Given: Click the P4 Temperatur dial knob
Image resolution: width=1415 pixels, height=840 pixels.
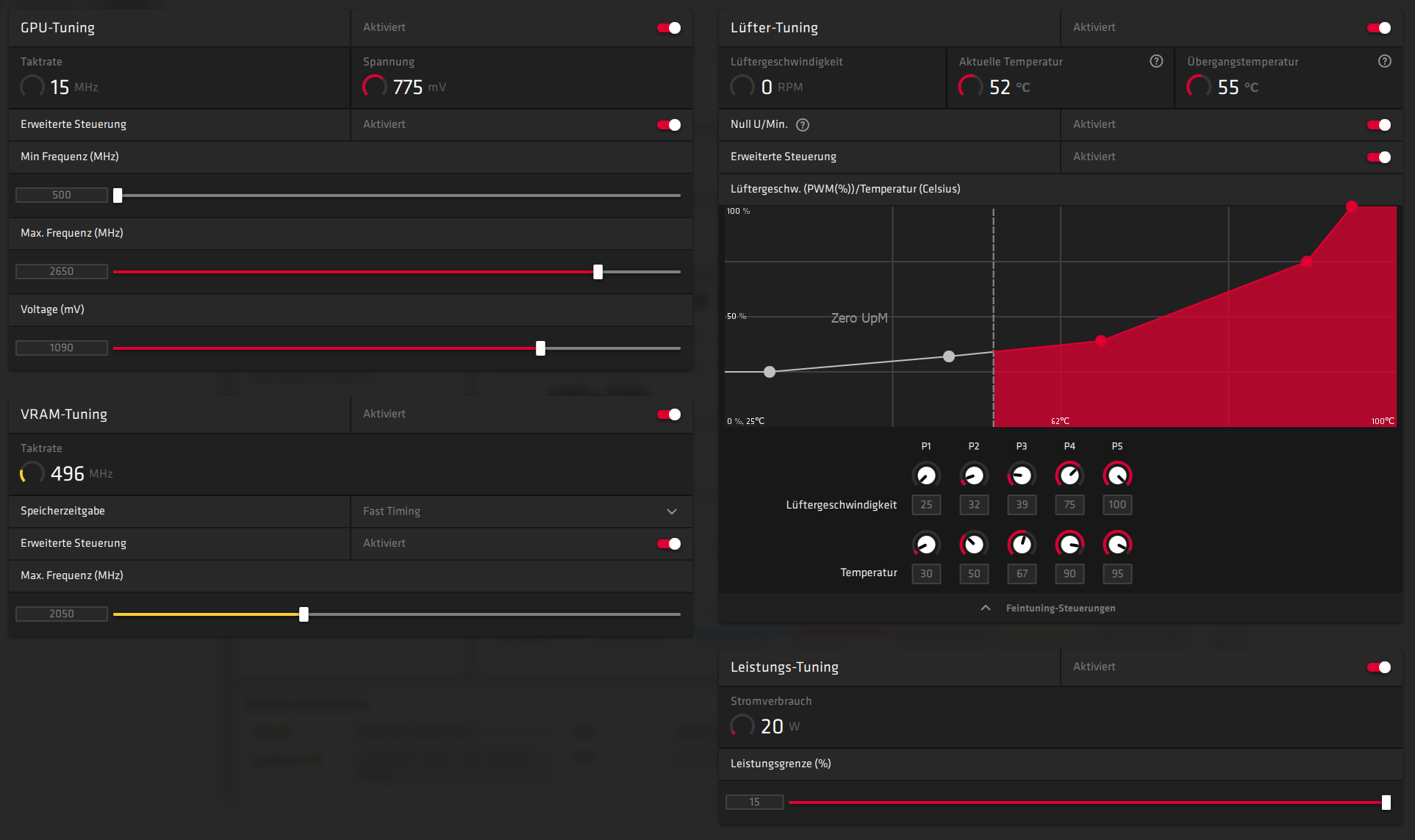Looking at the screenshot, I should (x=1070, y=545).
